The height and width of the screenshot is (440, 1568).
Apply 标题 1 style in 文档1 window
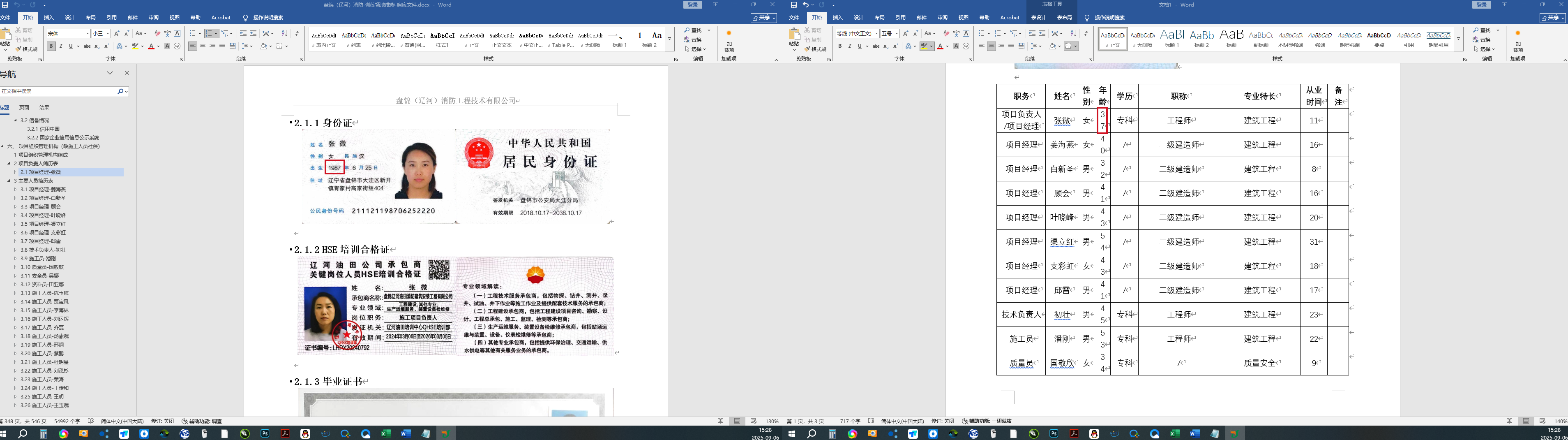(x=1172, y=38)
